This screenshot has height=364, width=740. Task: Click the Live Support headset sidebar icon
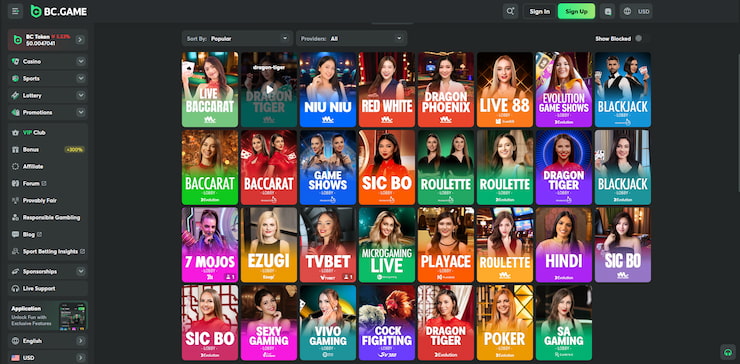(x=16, y=288)
